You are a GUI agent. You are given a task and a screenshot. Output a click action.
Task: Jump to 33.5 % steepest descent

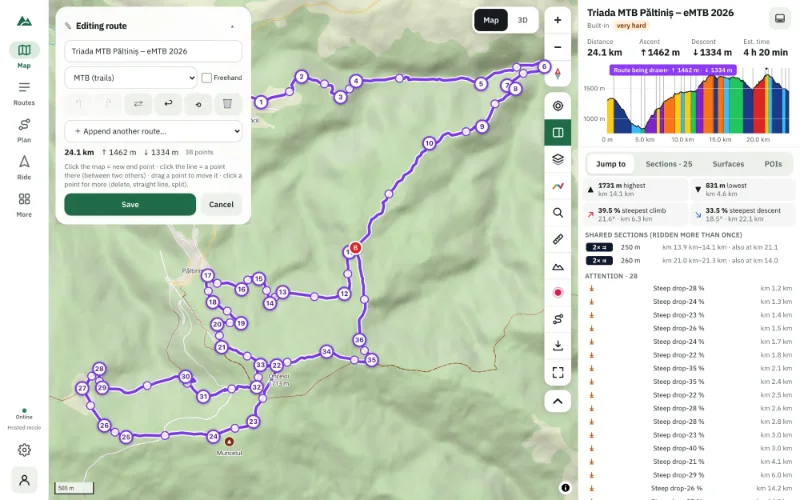point(743,214)
